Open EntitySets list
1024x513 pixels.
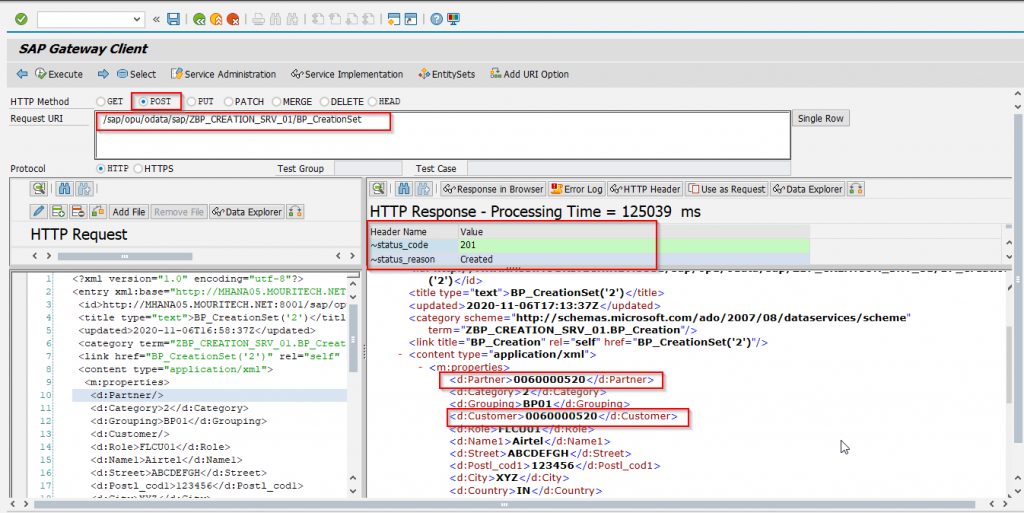pyautogui.click(x=447, y=74)
